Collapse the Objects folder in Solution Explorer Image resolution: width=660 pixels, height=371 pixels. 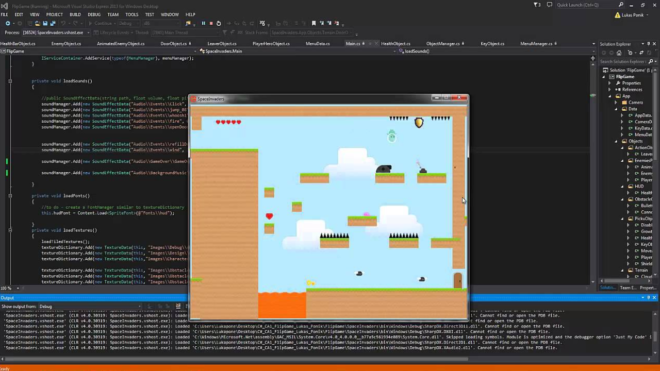pos(616,141)
